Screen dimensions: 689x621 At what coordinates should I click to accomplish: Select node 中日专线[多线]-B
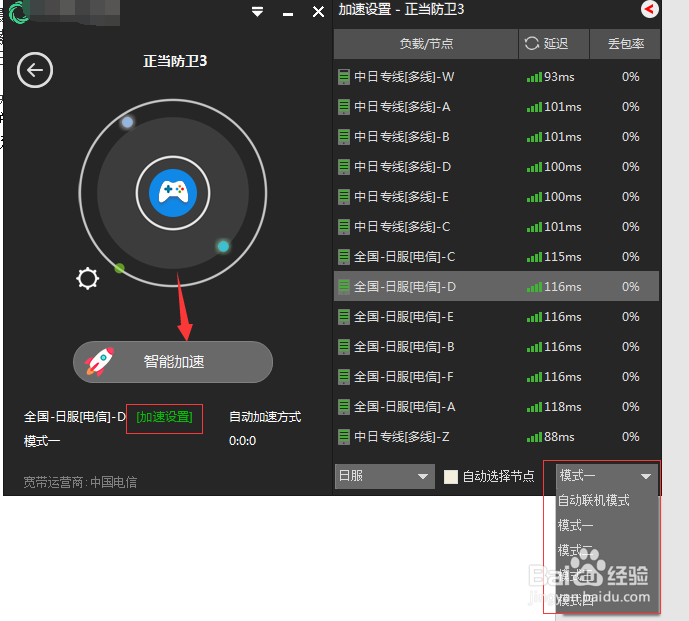click(497, 137)
